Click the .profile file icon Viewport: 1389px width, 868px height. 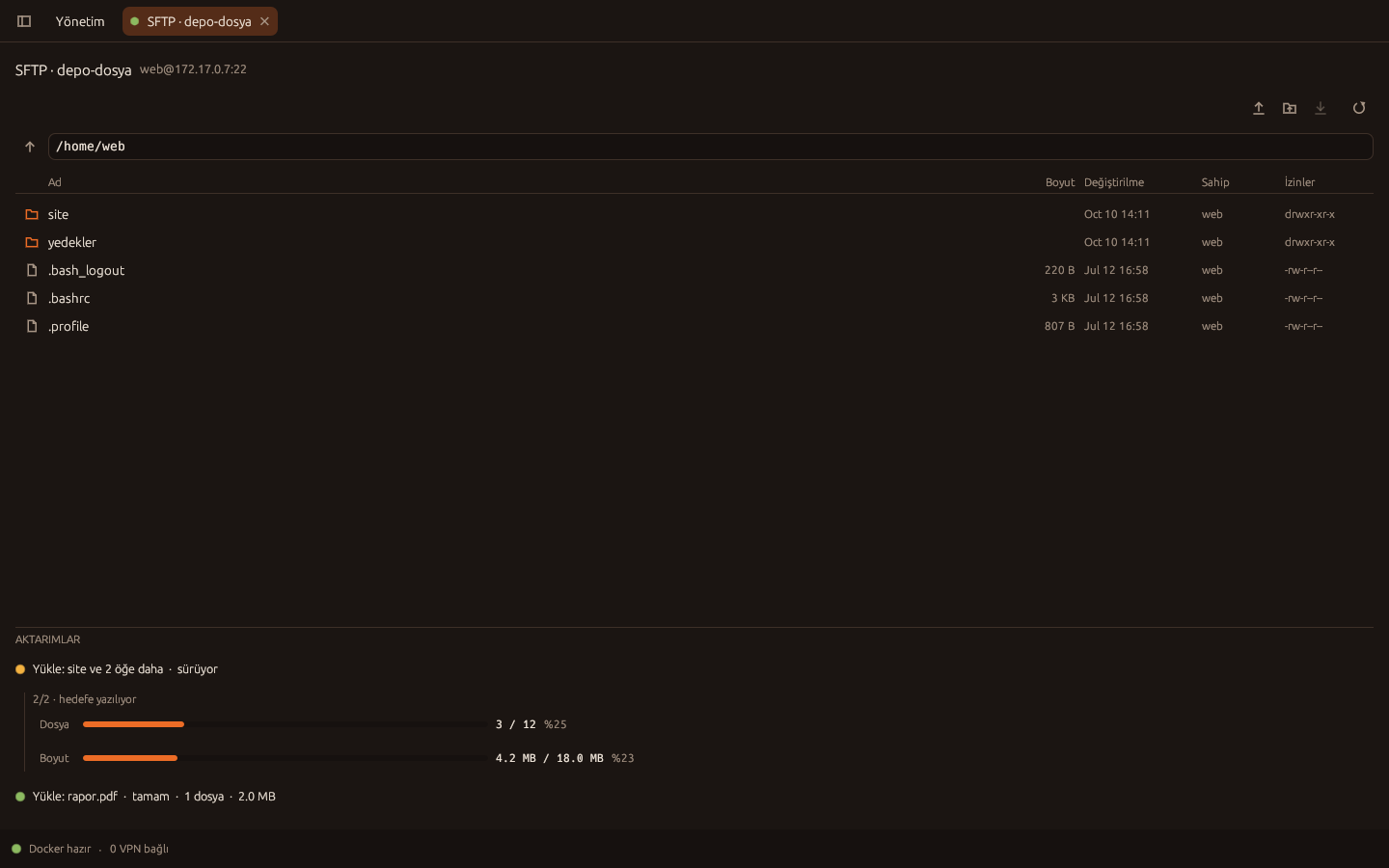click(x=32, y=326)
